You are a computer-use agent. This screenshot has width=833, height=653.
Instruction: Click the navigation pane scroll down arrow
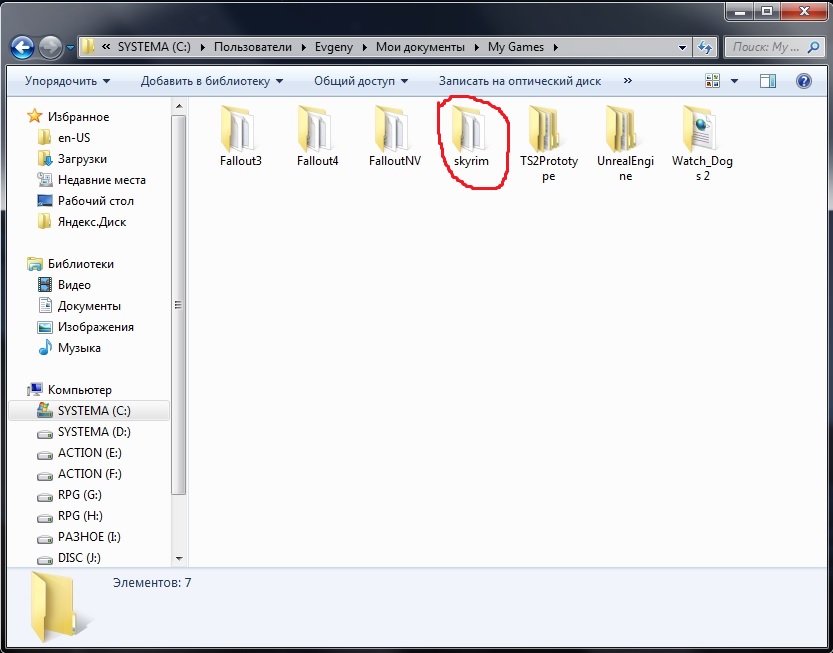coord(179,558)
